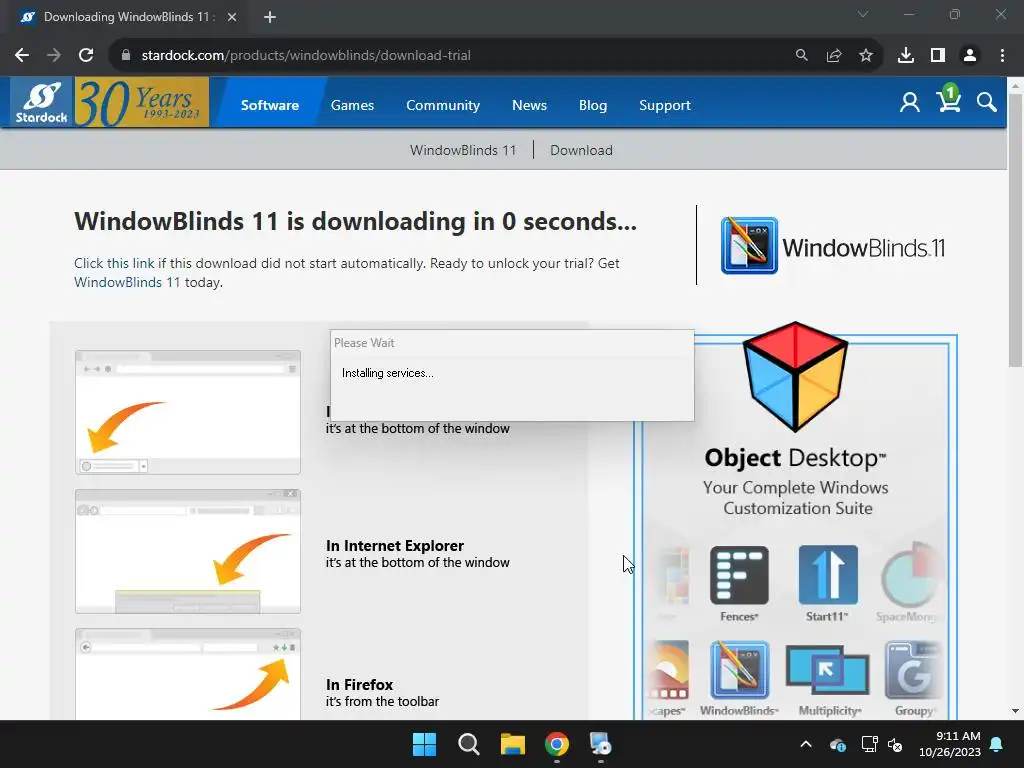
Task: Toggle the Chrome side panel icon
Action: (x=938, y=56)
